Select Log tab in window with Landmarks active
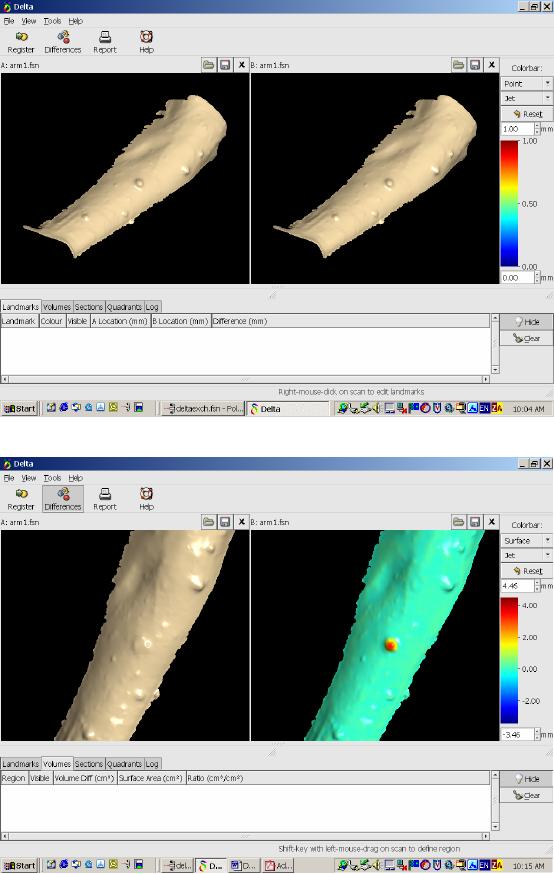554x874 pixels. (152, 307)
